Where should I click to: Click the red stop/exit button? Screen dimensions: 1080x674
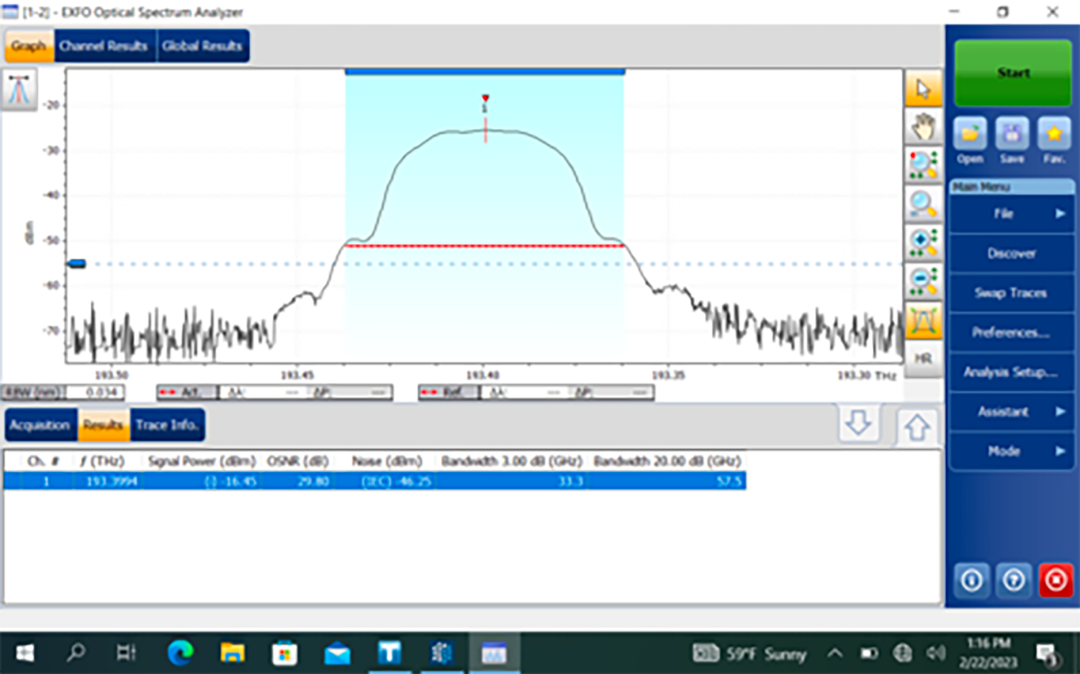(1055, 580)
